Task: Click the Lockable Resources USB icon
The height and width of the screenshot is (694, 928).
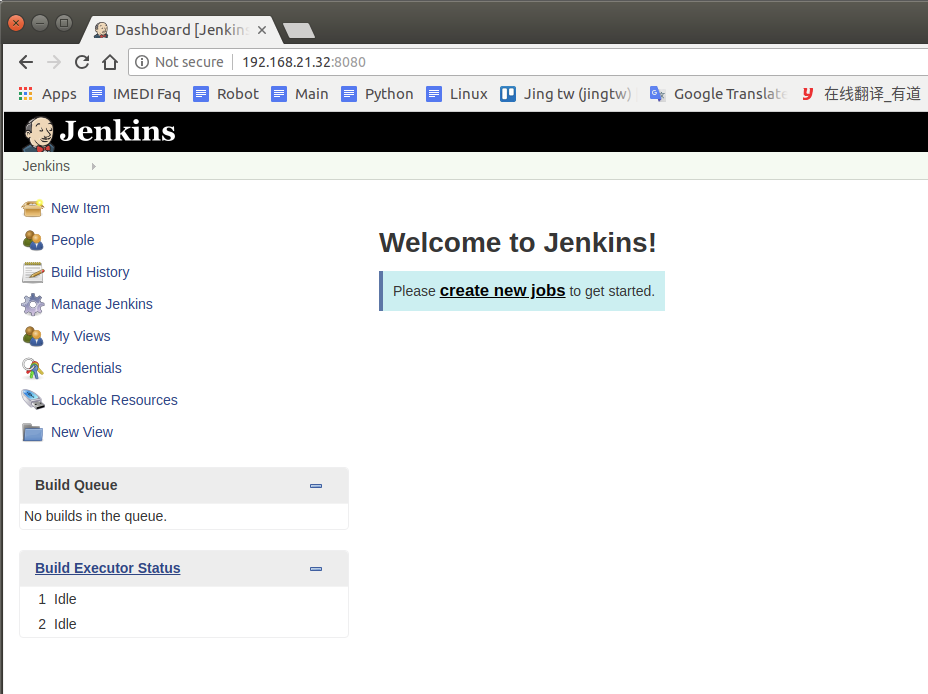Action: 33,400
